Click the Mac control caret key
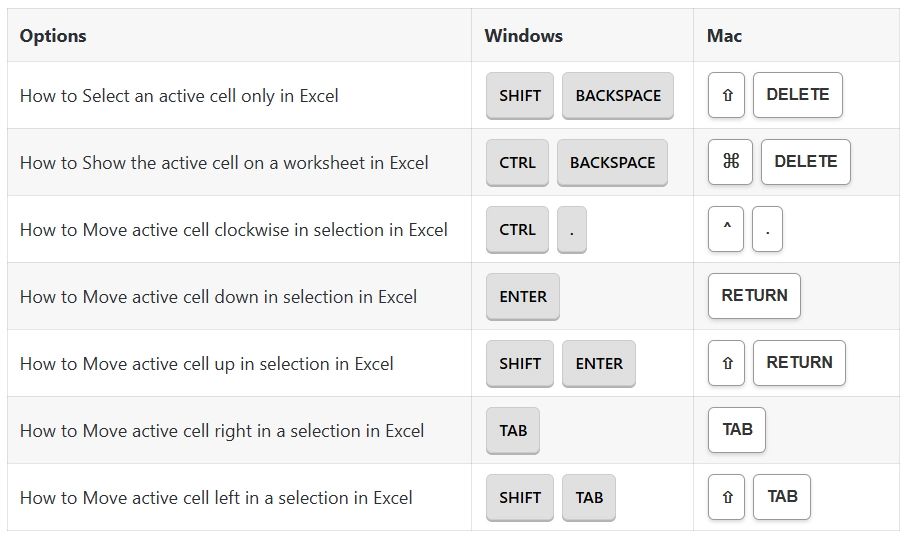The image size is (910, 541). pyautogui.click(x=726, y=229)
